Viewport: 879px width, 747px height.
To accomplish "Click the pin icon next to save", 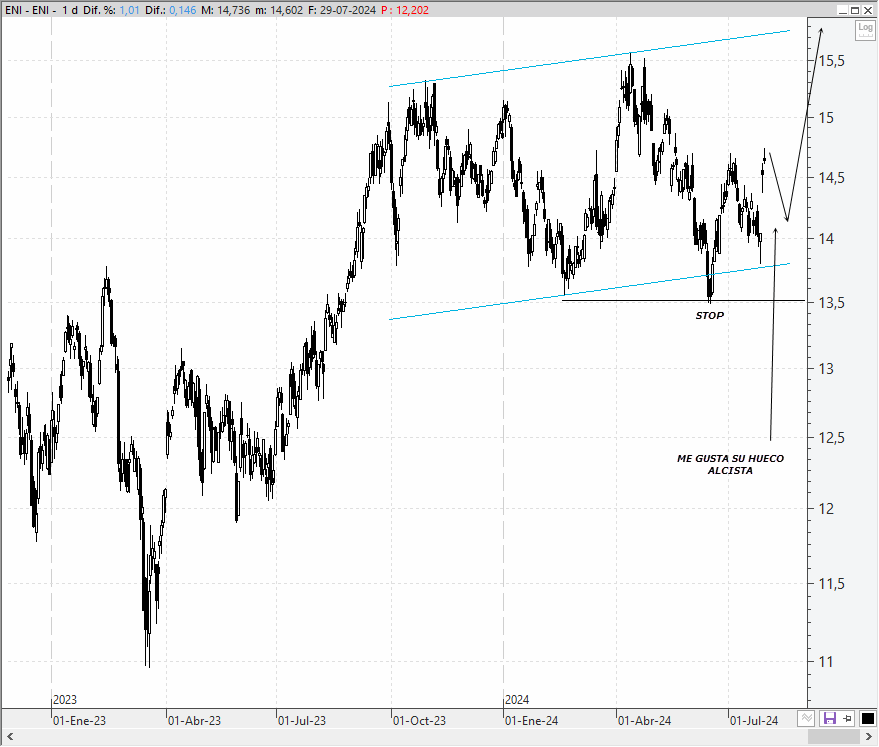I will (x=847, y=718).
